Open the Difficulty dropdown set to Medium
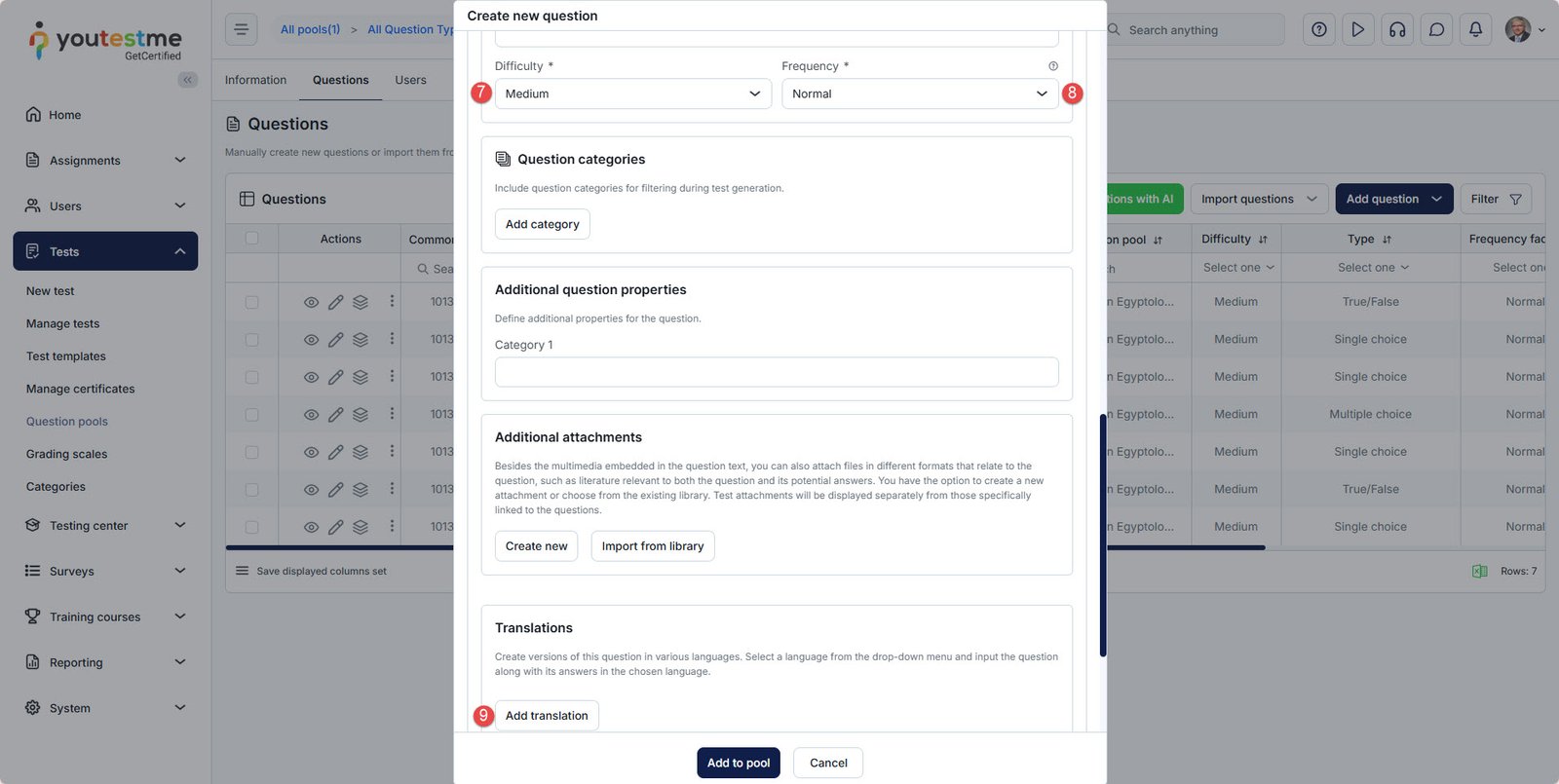The width and height of the screenshot is (1559, 784). [632, 93]
